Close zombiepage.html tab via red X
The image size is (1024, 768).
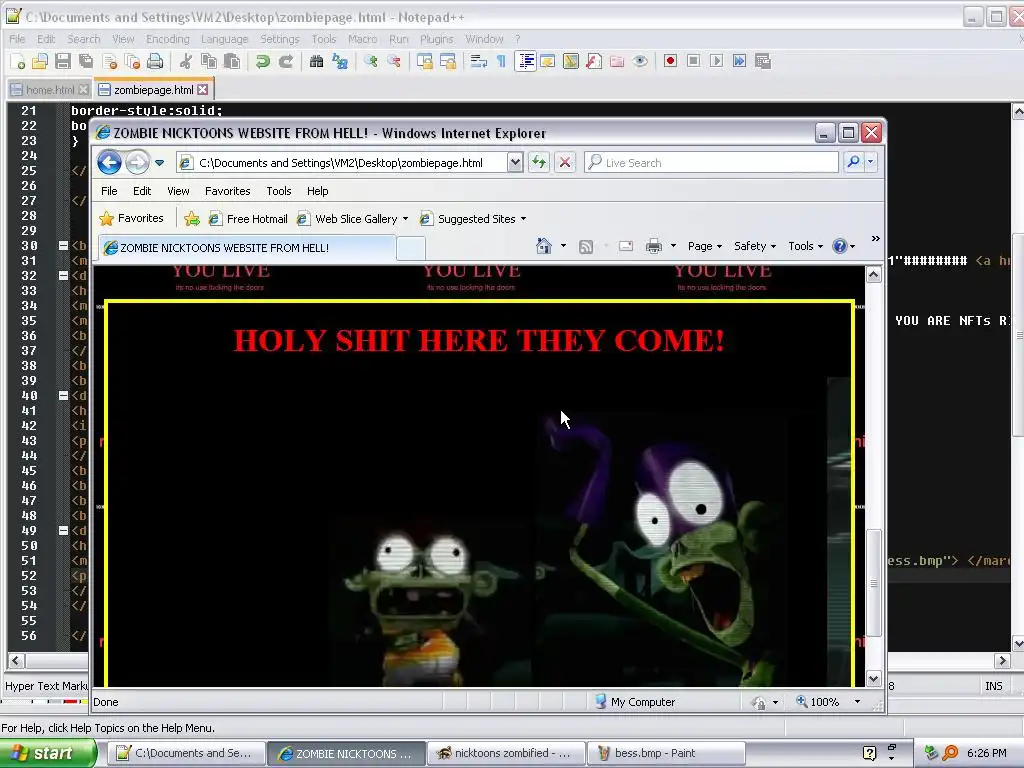(202, 89)
